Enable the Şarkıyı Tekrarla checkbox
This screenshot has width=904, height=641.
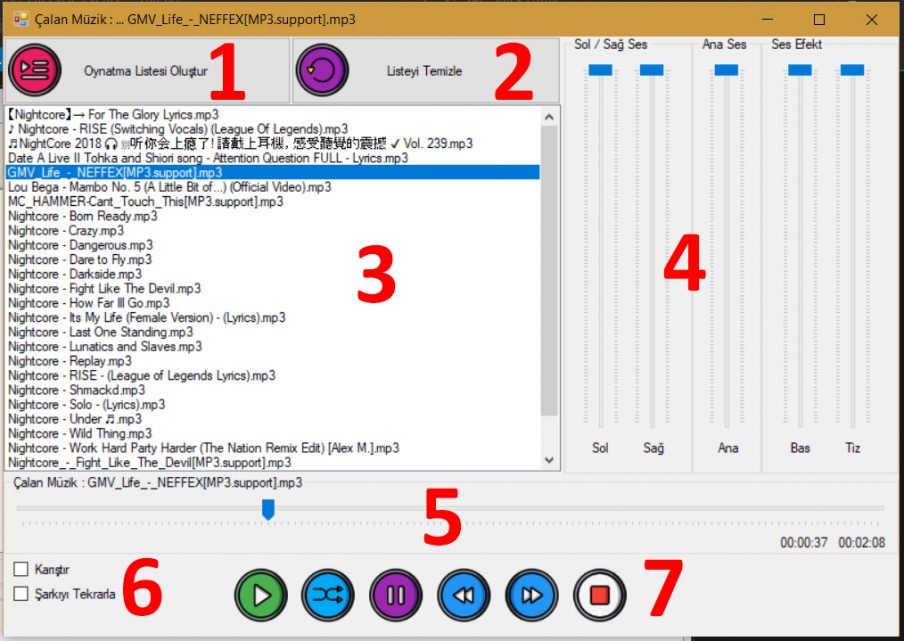coord(20,592)
